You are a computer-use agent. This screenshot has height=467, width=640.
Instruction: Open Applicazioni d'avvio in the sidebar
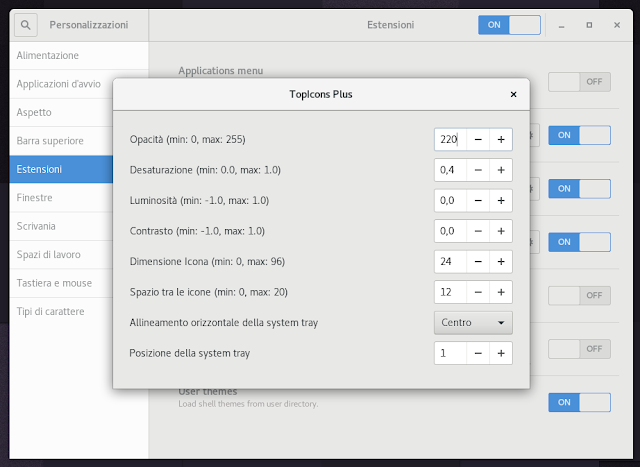coord(61,84)
